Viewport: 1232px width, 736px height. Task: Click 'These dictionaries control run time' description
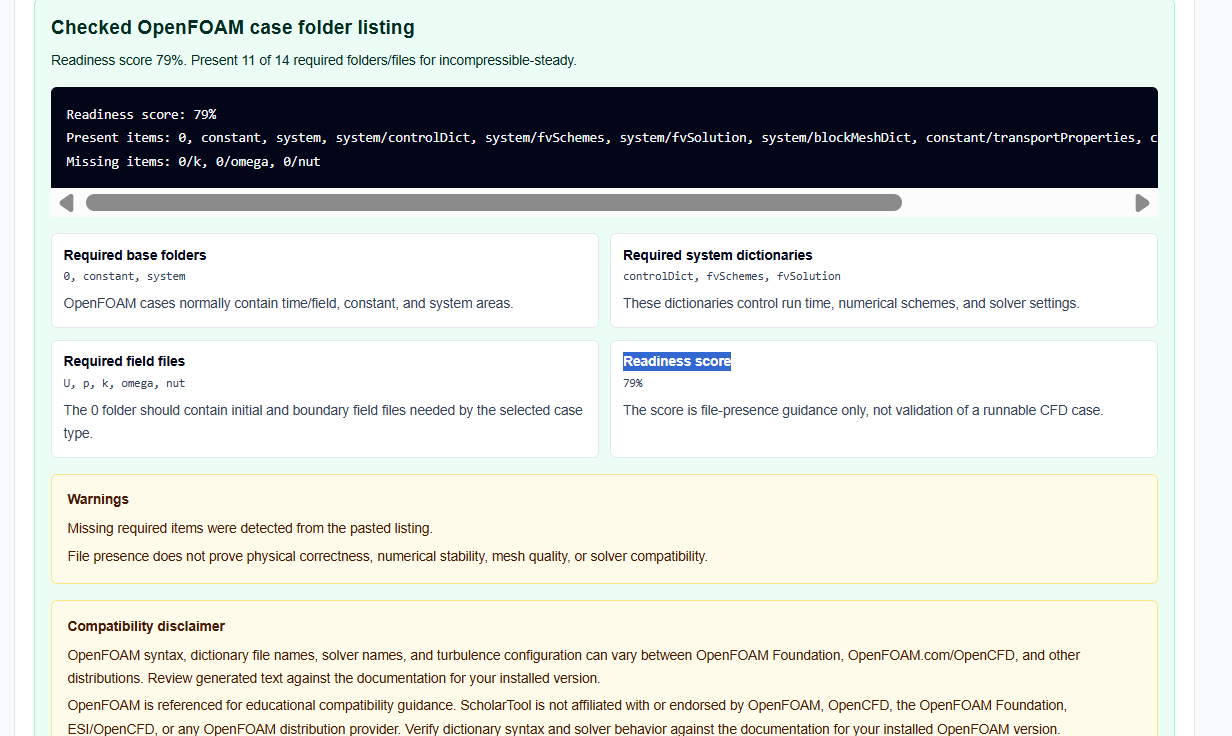(851, 303)
